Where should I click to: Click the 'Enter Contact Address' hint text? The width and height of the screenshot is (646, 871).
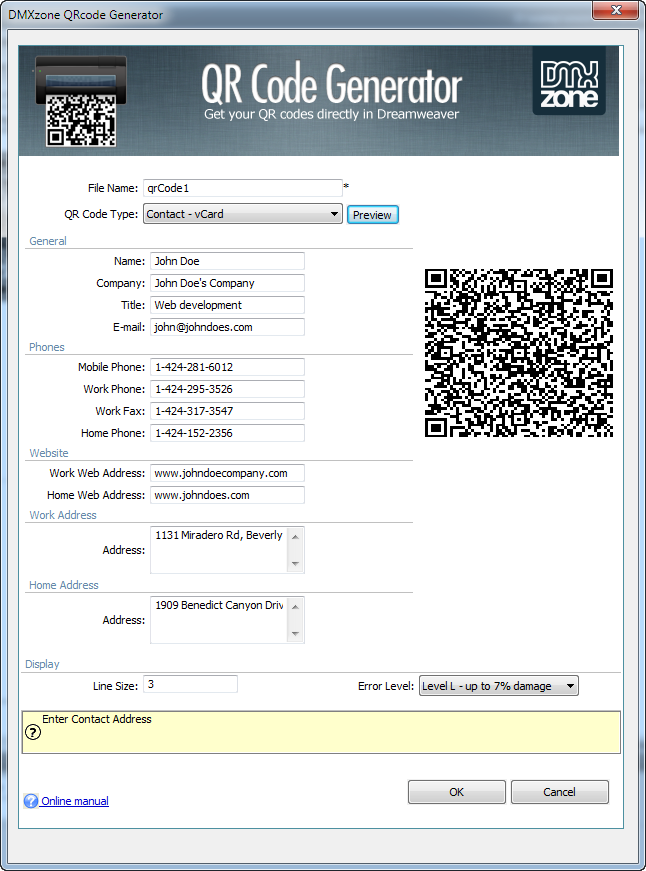click(x=97, y=719)
